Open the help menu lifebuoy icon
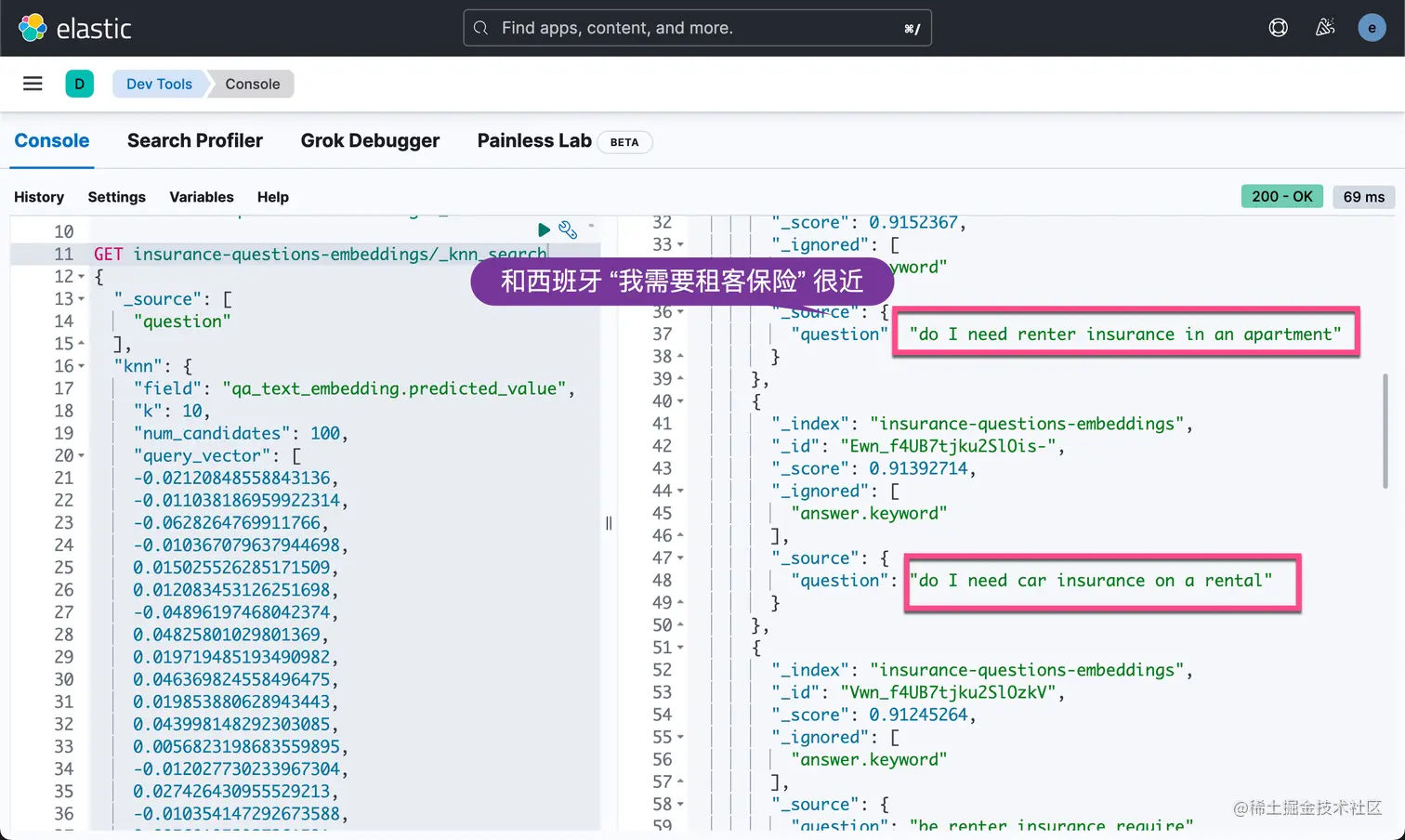Screen dimensions: 1405x840 pos(1279,28)
